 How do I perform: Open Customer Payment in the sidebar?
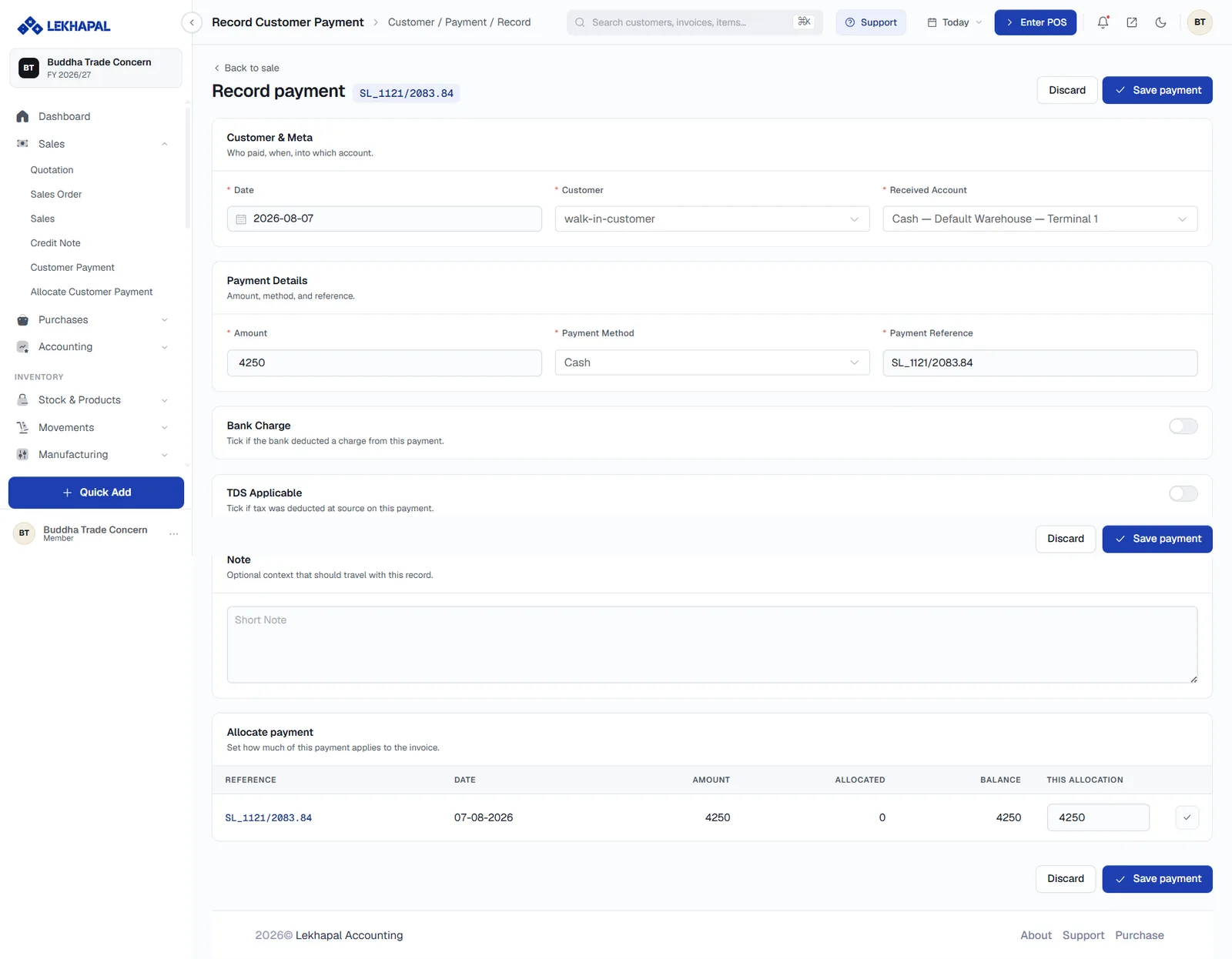pyautogui.click(x=72, y=268)
